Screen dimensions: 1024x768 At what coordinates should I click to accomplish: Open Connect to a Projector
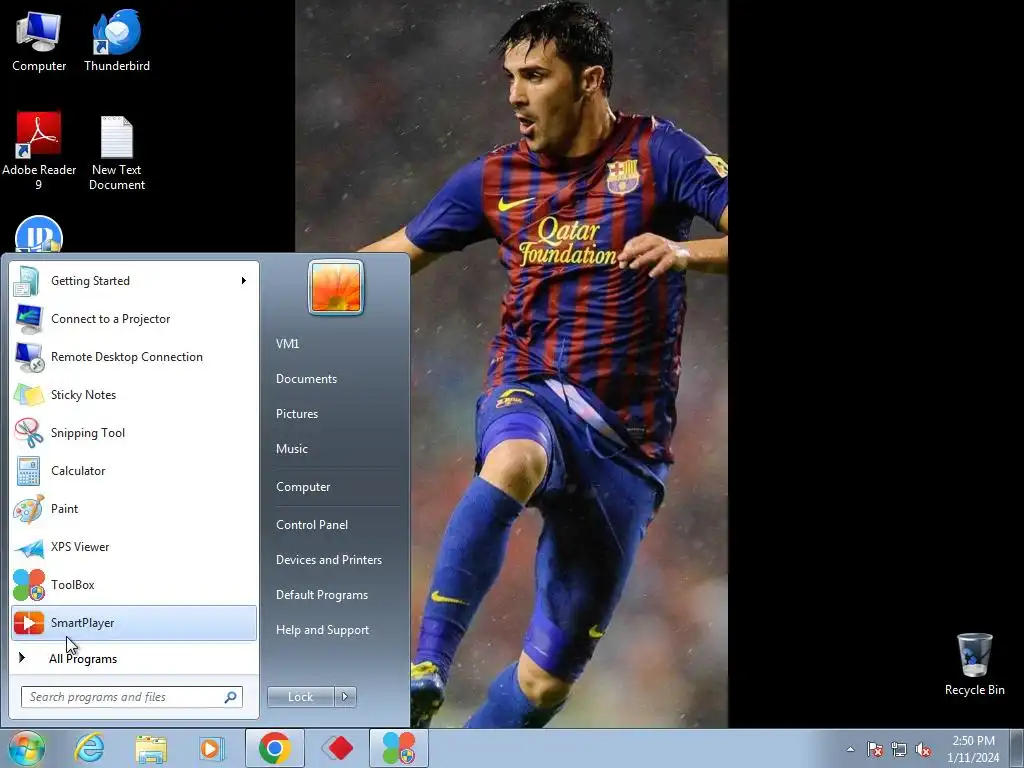point(134,319)
